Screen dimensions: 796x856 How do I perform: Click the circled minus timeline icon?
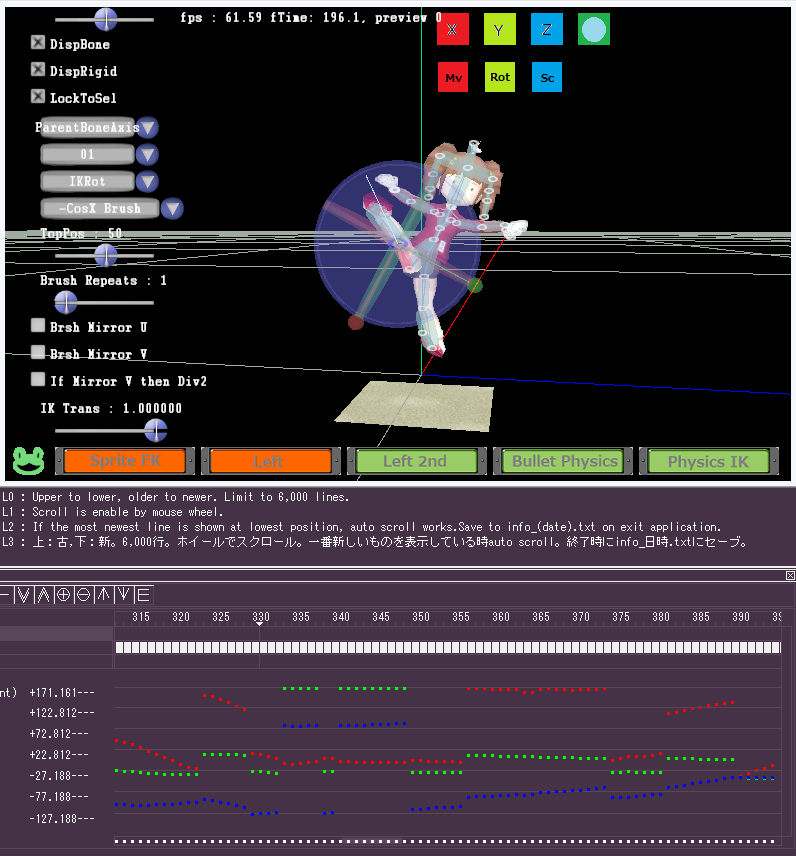[x=83, y=594]
